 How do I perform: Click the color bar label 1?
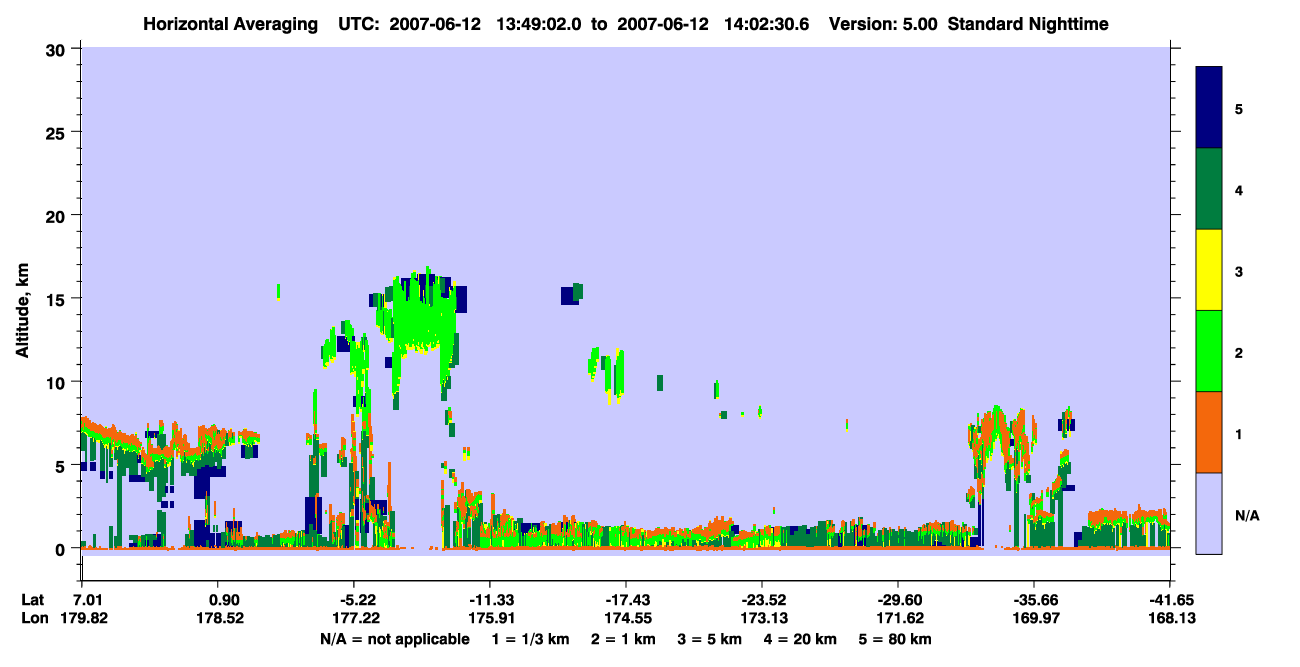point(1239,433)
